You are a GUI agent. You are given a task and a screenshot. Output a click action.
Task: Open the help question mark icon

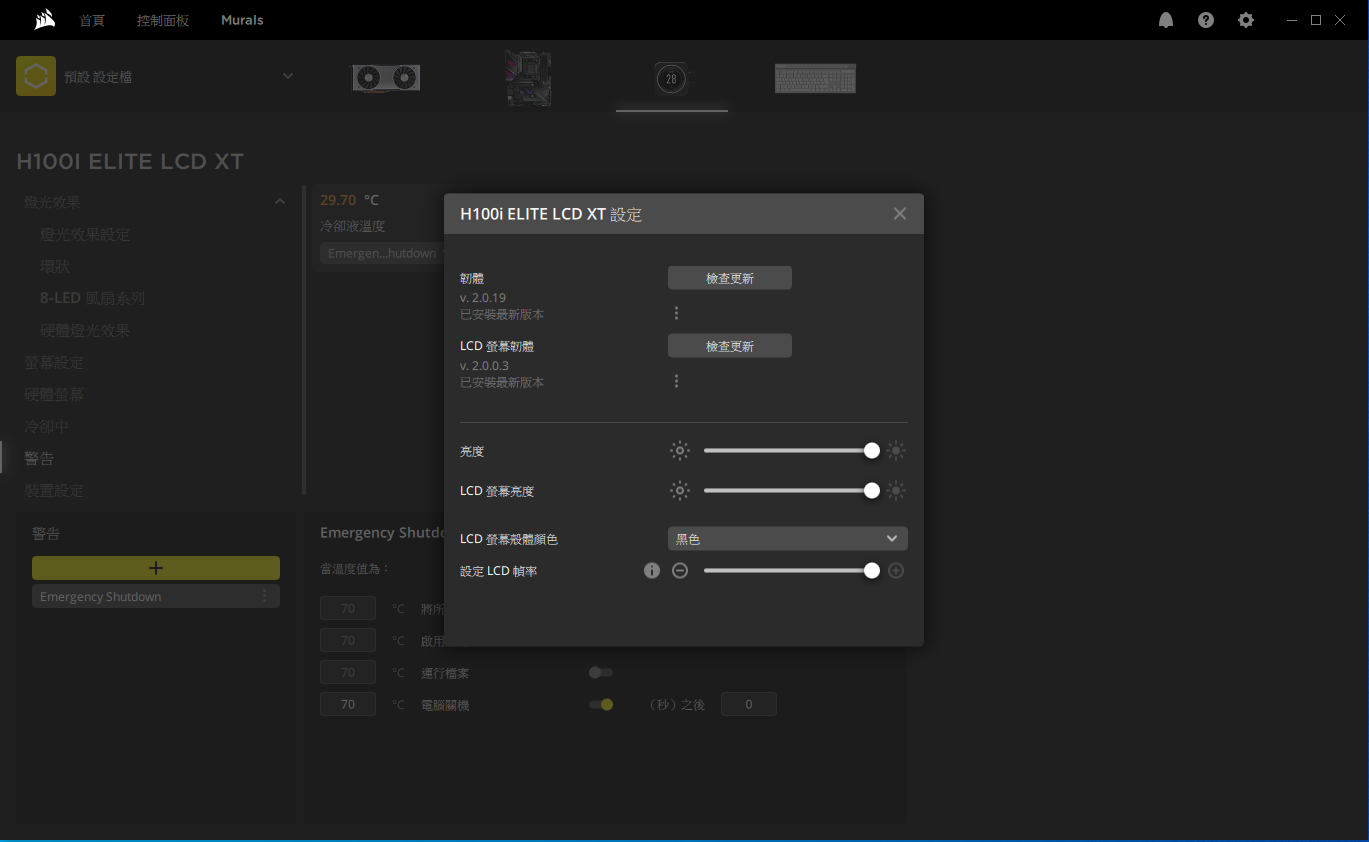[1206, 20]
